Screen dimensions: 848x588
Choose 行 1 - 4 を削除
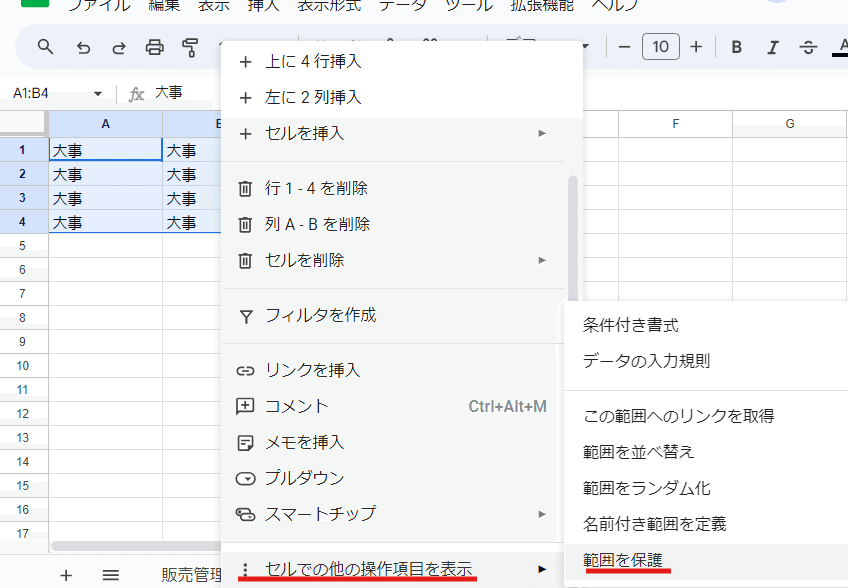395,188
